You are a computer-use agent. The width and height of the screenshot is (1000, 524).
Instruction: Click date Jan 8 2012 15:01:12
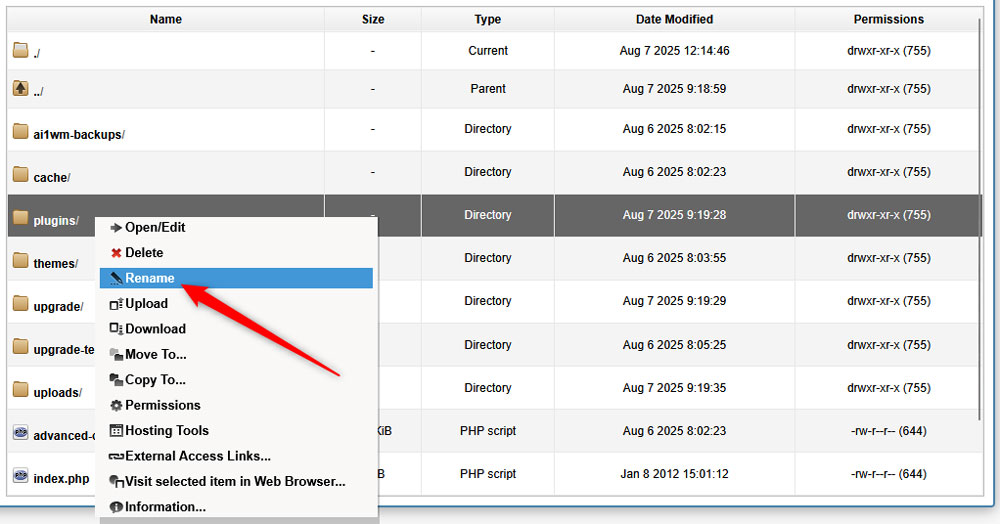674,474
